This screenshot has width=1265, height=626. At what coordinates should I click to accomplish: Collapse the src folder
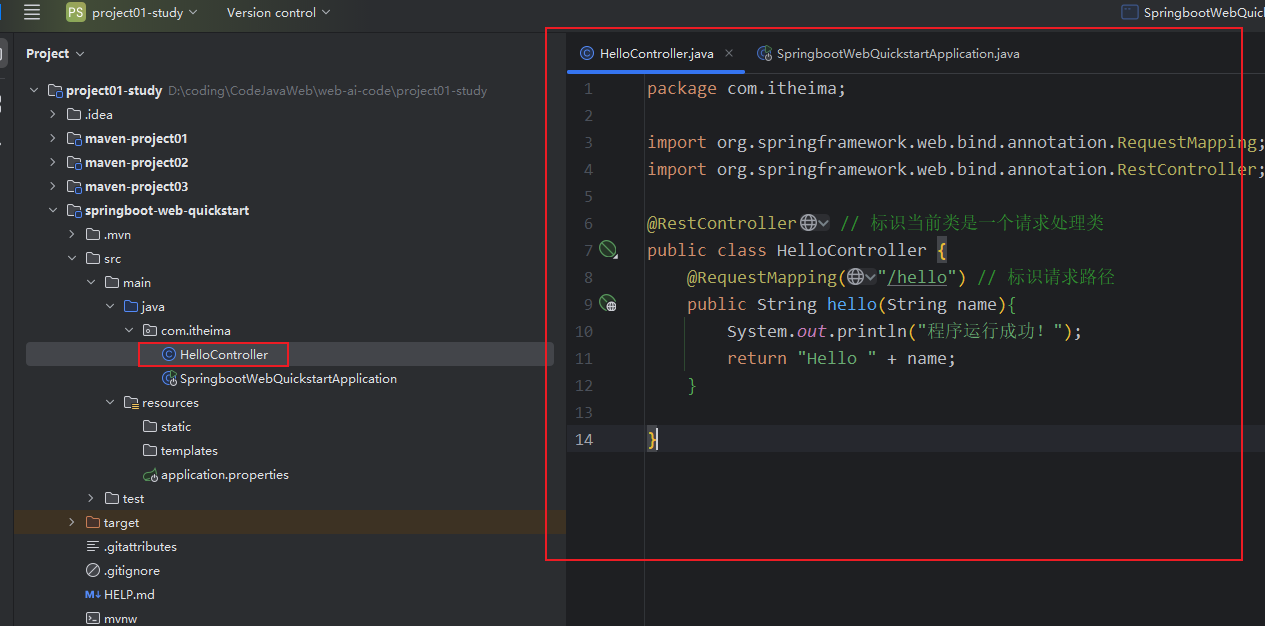pos(72,258)
